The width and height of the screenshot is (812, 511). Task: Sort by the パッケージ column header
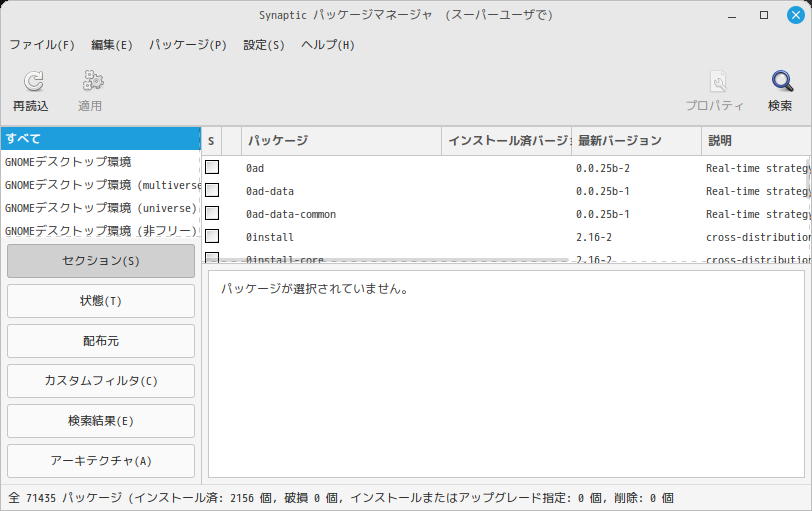[341, 141]
